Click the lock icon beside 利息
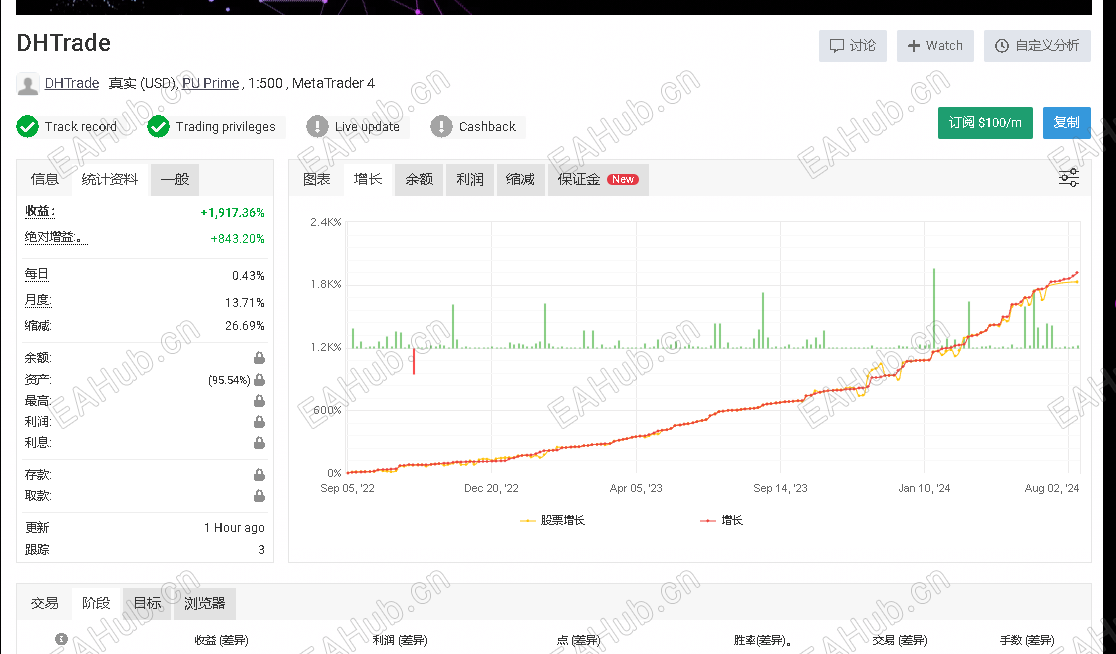 click(259, 443)
